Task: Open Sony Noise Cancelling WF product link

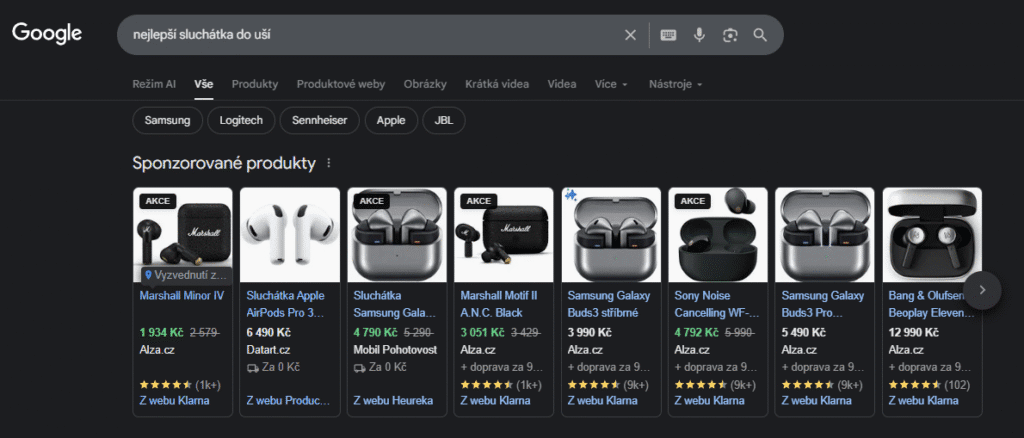Action: click(x=716, y=303)
